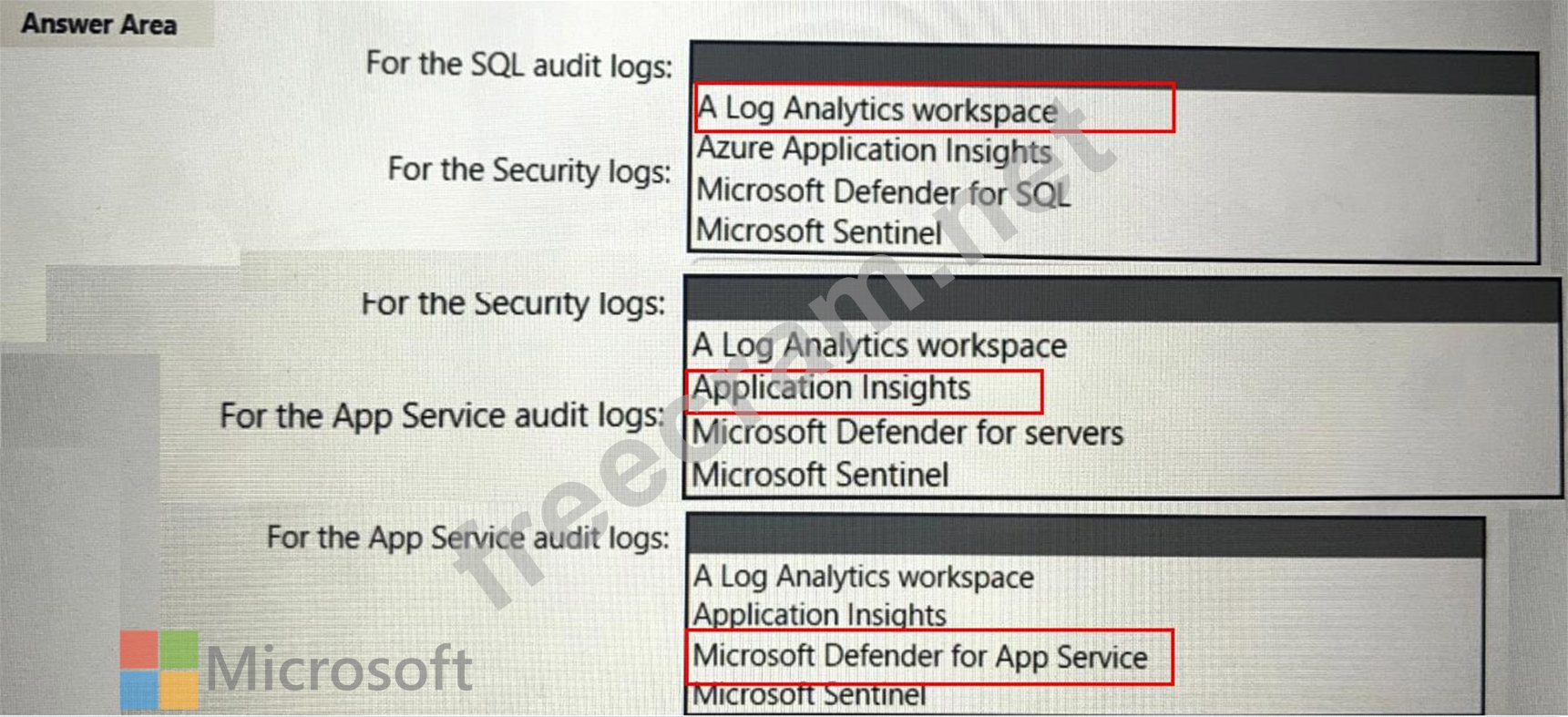
Task: Choose Application Insights in the Security logs list
Action: (x=831, y=389)
